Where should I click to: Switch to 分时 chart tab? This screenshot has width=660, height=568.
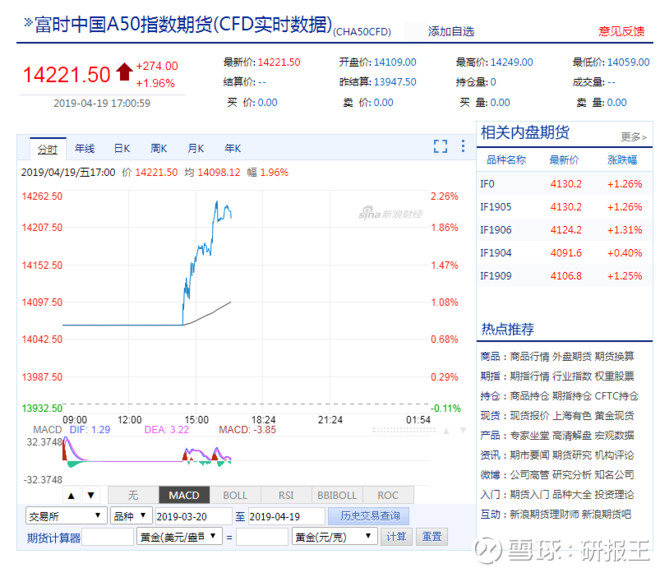point(48,149)
